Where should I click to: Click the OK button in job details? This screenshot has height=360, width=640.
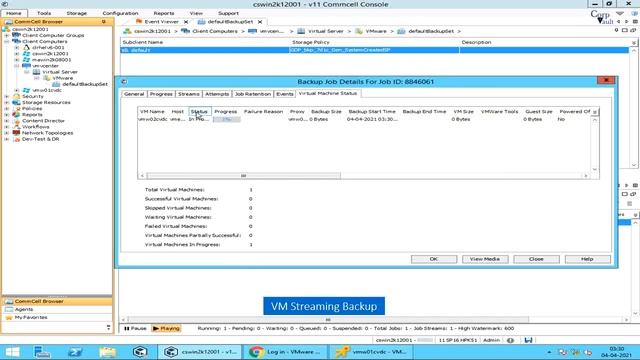click(x=434, y=259)
